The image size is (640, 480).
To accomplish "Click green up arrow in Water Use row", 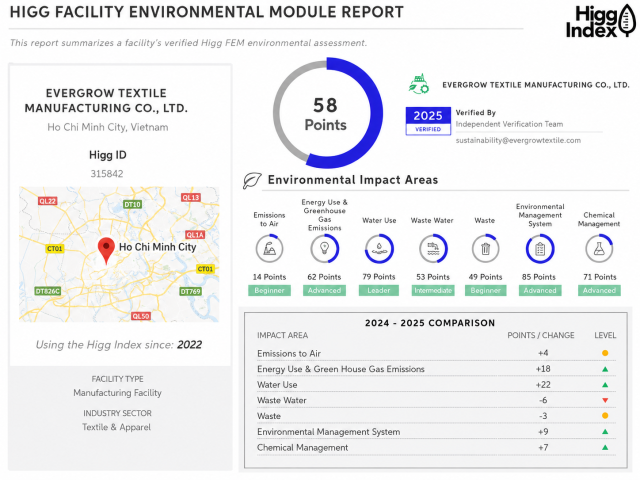I will click(605, 384).
